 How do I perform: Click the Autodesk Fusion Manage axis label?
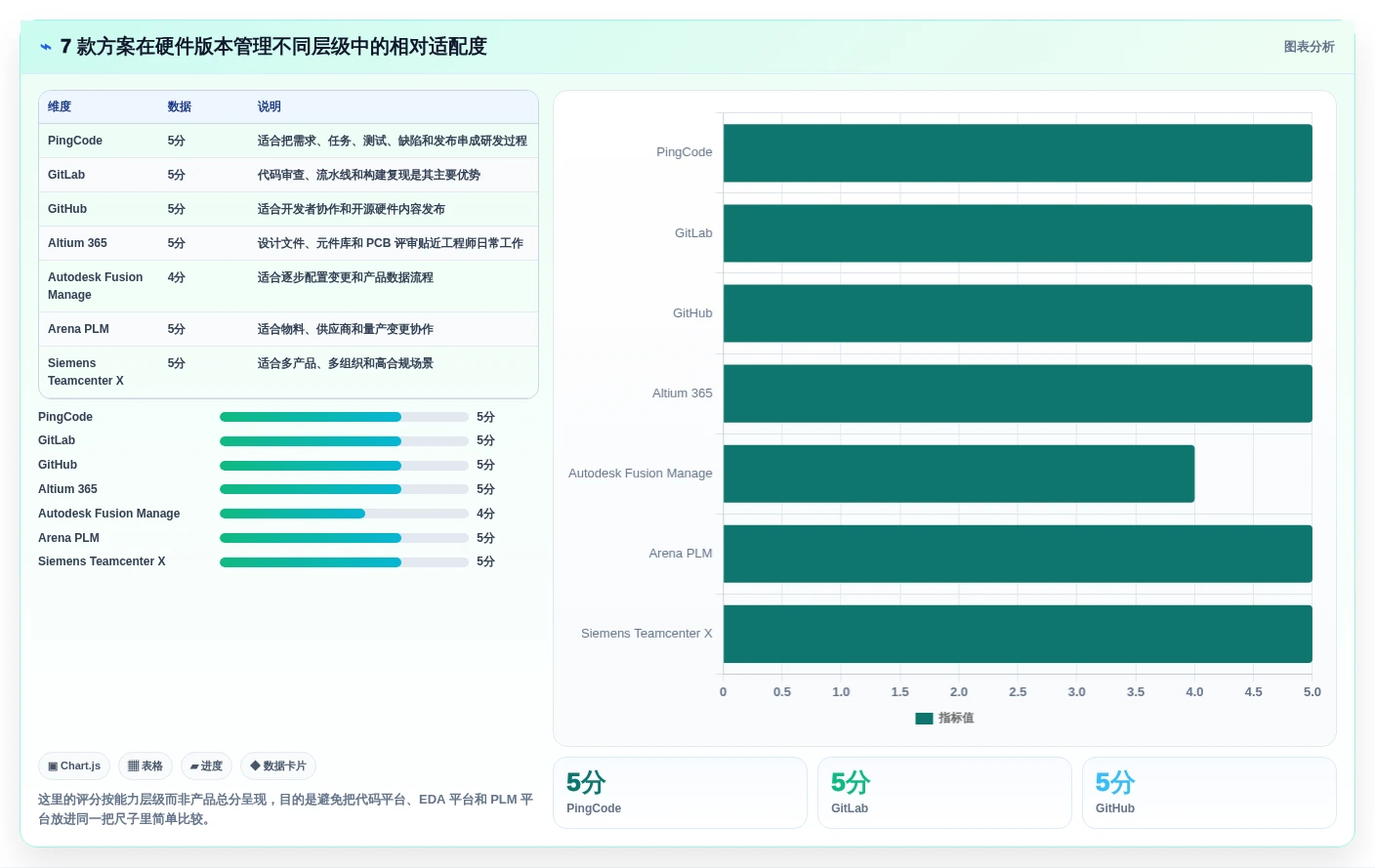641,474
